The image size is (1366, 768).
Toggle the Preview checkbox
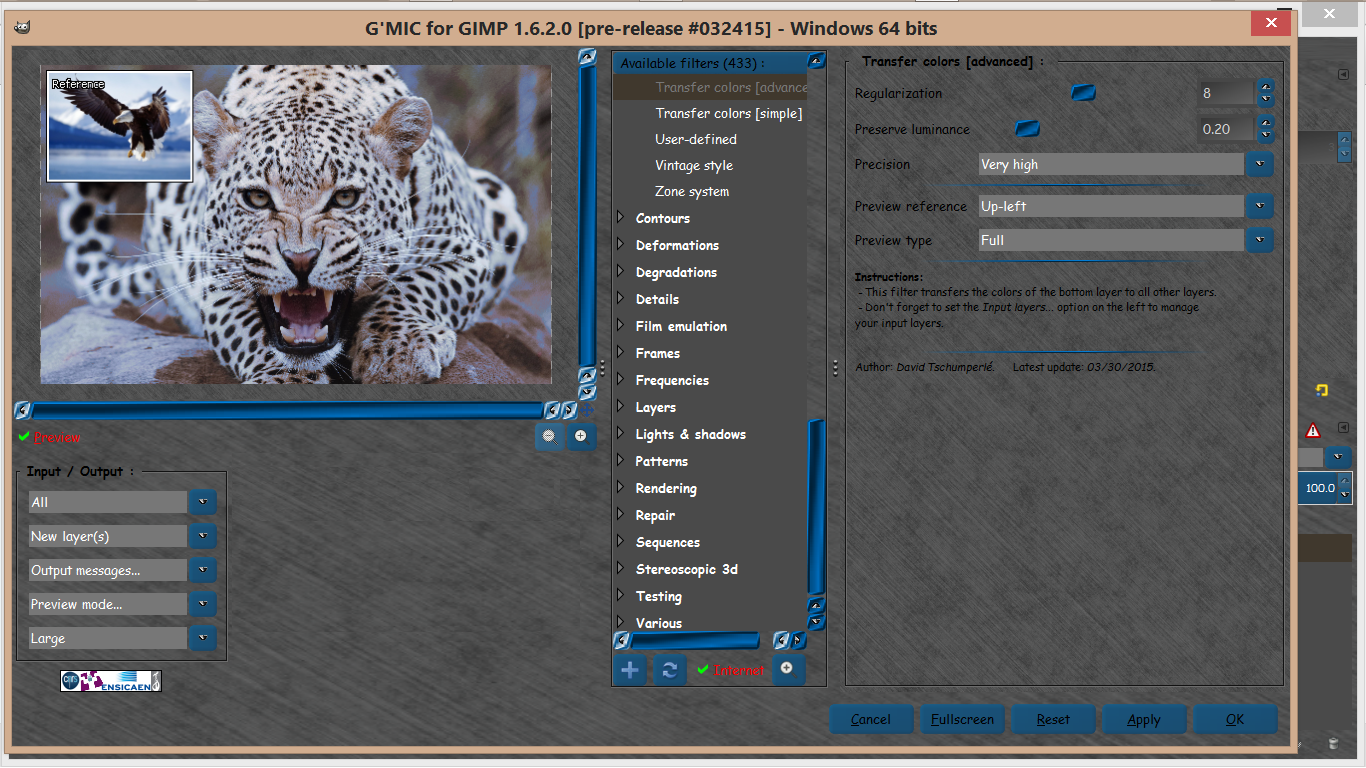[x=24, y=437]
